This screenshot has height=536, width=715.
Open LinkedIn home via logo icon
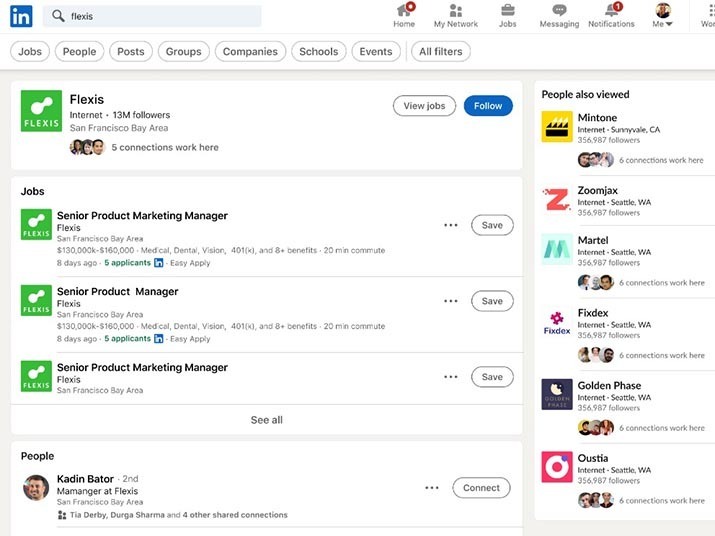pos(21,16)
